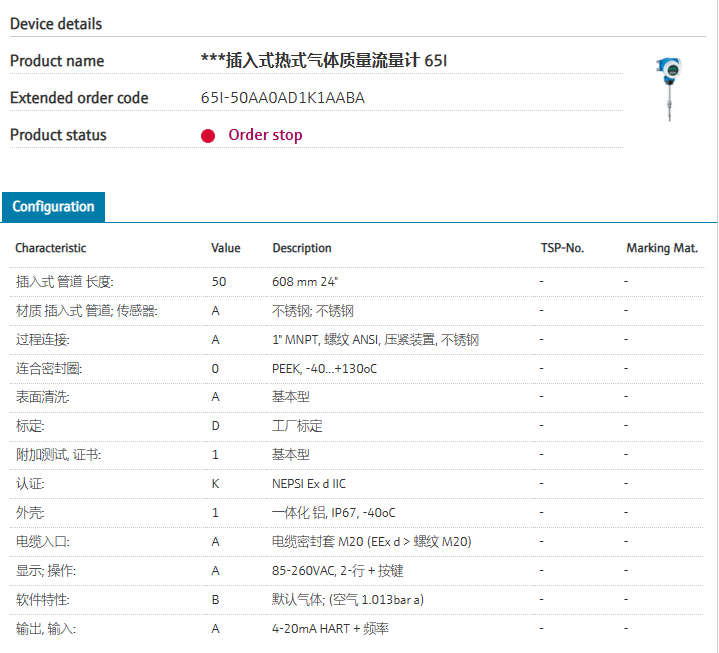Click the flowmeter product thumbnail image
This screenshot has width=719, height=653.
click(667, 90)
